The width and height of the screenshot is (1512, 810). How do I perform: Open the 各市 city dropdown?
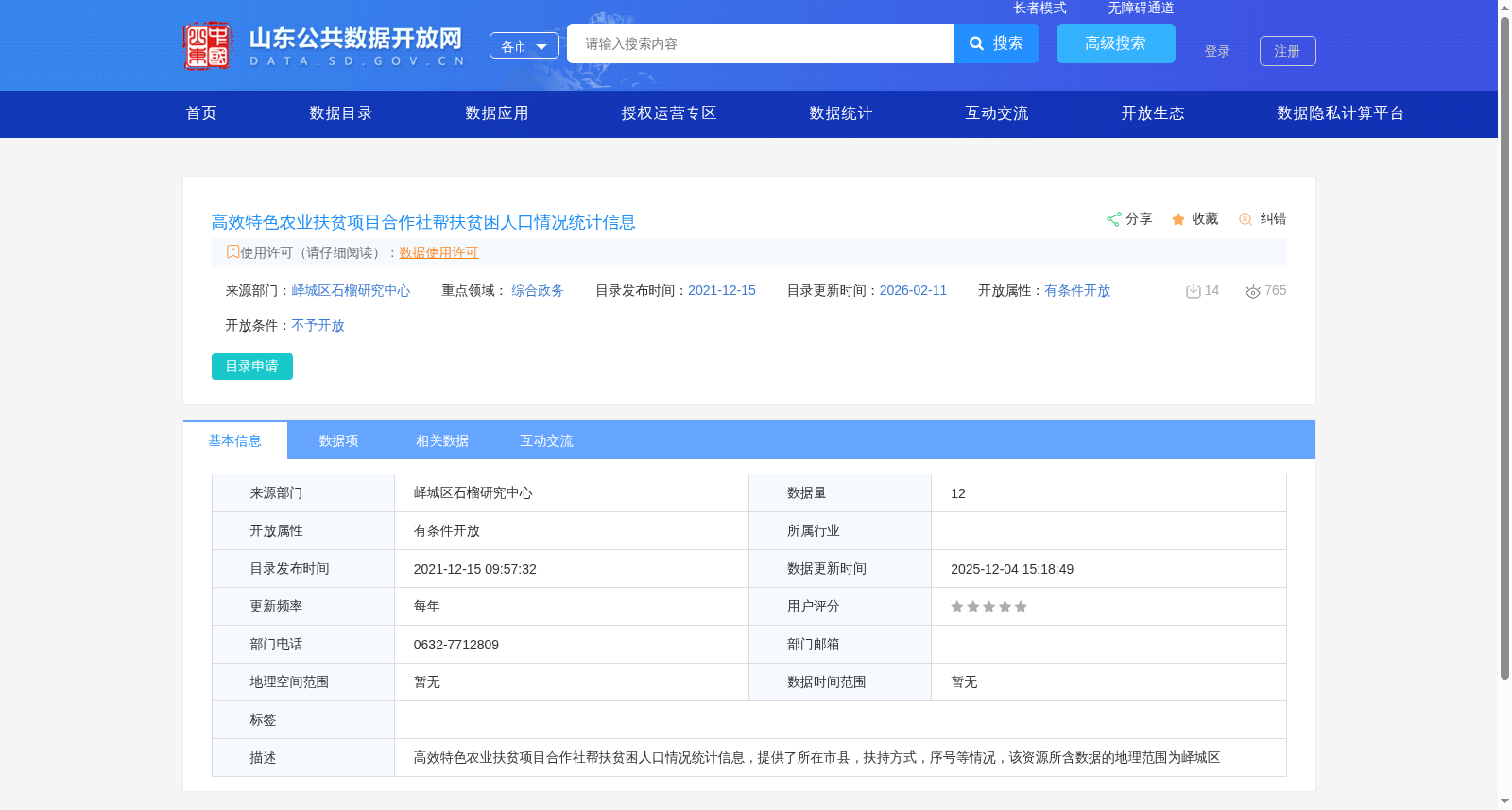(x=524, y=46)
